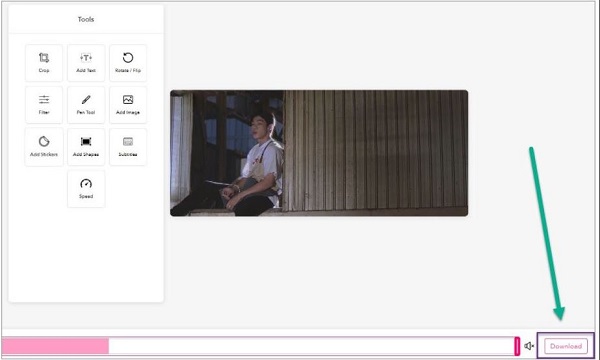Click the Tools panel heading

coord(86,19)
